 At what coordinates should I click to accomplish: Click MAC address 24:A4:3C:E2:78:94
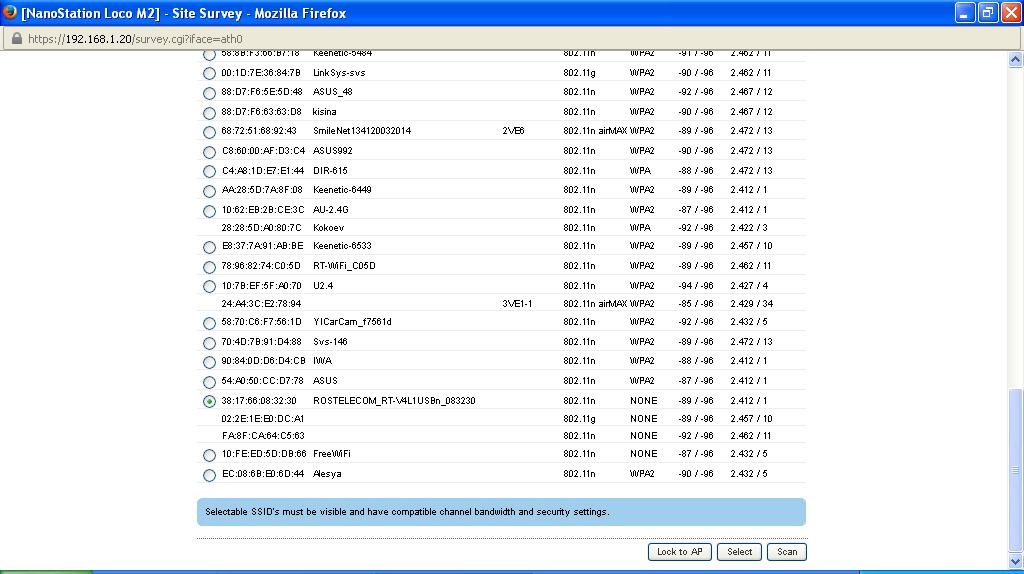(261, 304)
